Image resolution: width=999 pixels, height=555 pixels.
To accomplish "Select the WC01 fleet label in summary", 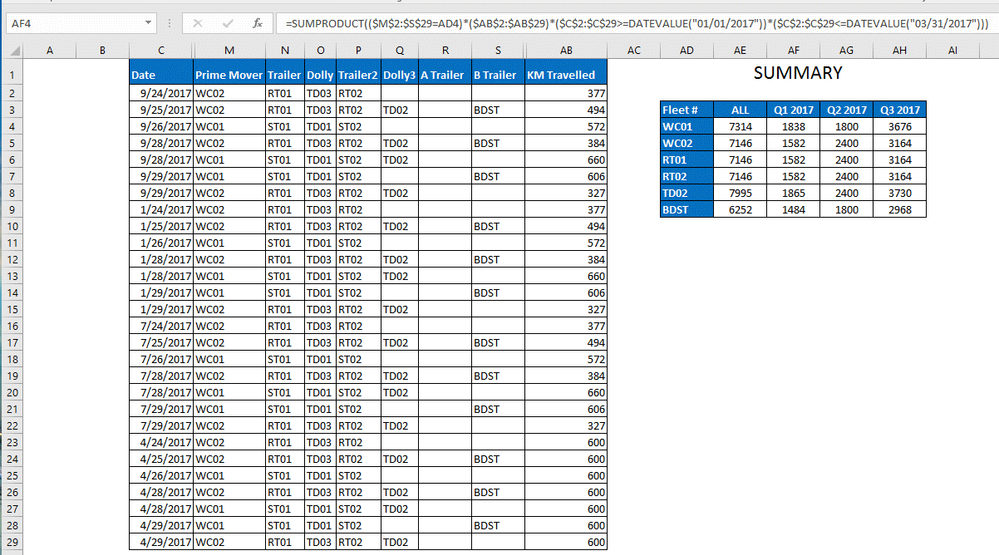I will 687,127.
